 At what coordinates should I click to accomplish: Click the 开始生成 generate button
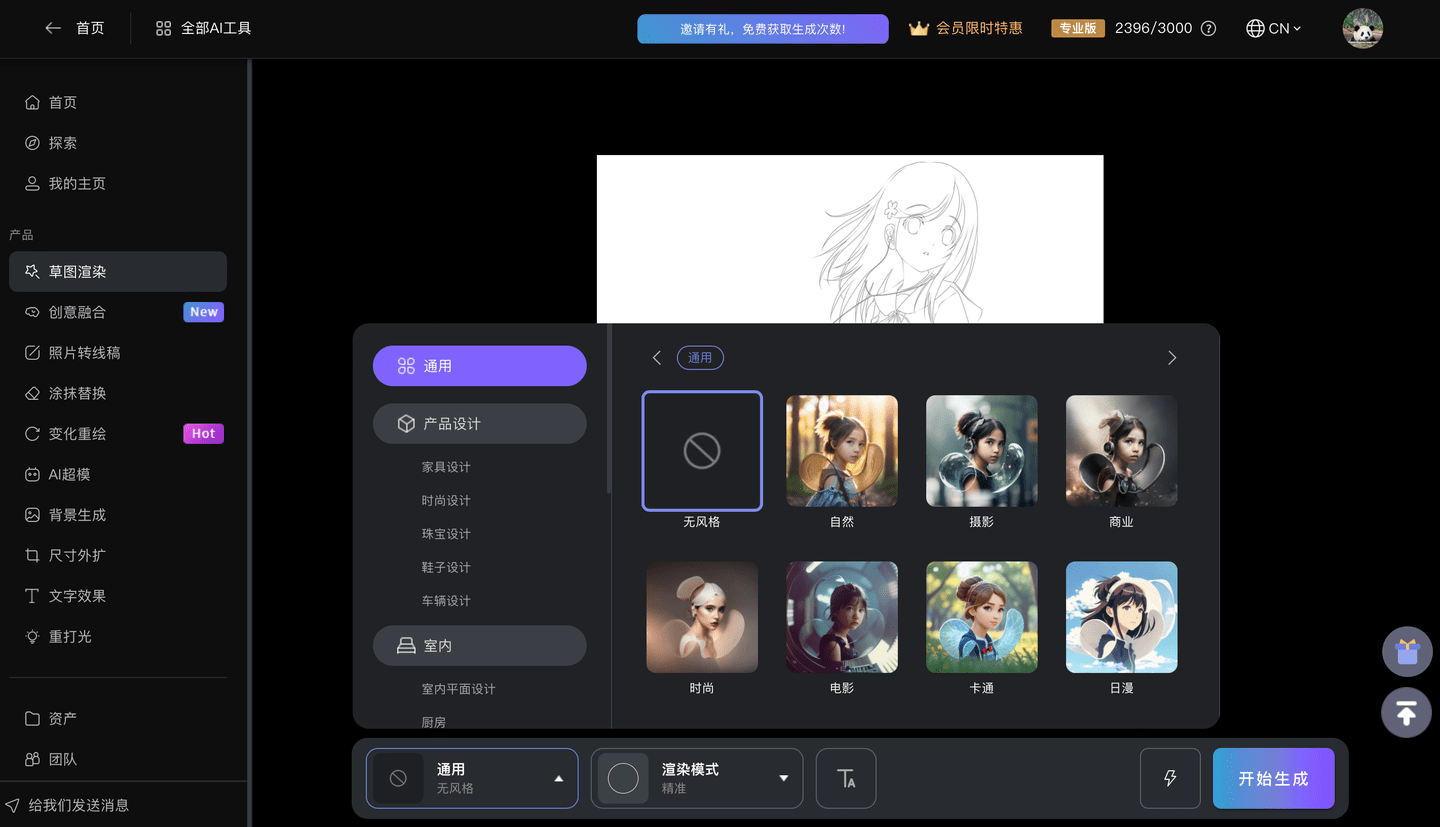tap(1273, 778)
